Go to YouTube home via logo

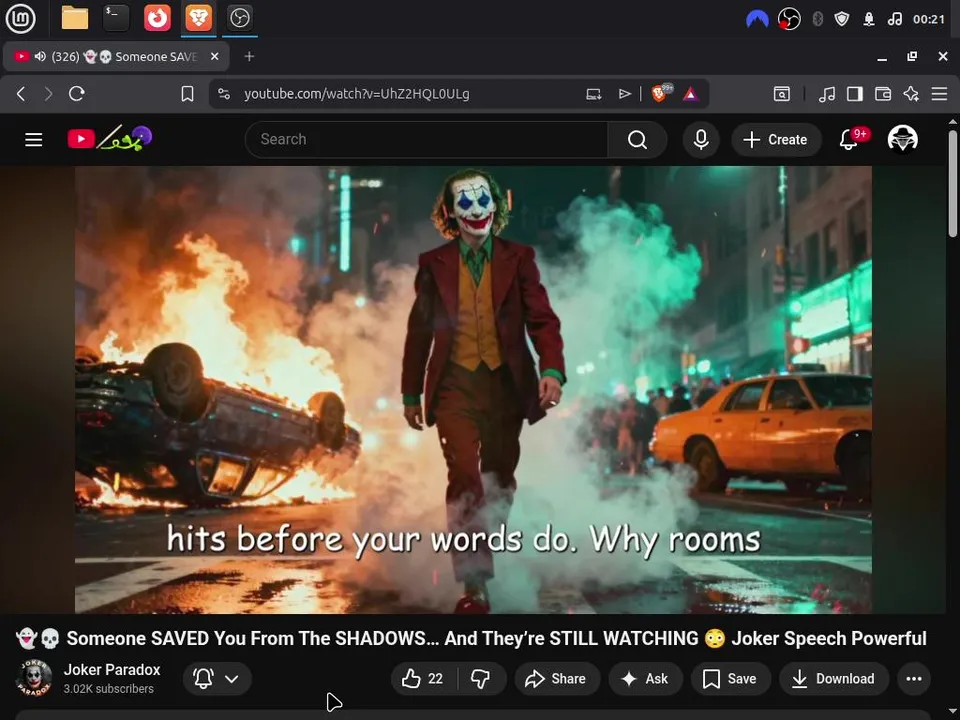pyautogui.click(x=110, y=138)
